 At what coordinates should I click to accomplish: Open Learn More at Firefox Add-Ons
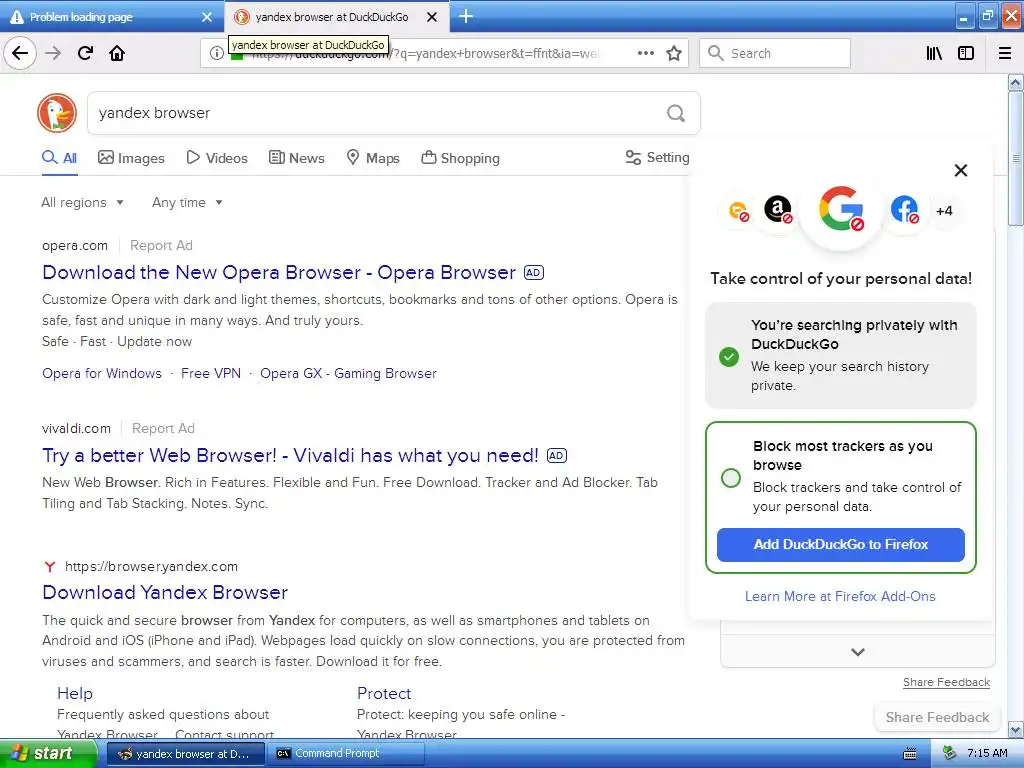(x=840, y=596)
